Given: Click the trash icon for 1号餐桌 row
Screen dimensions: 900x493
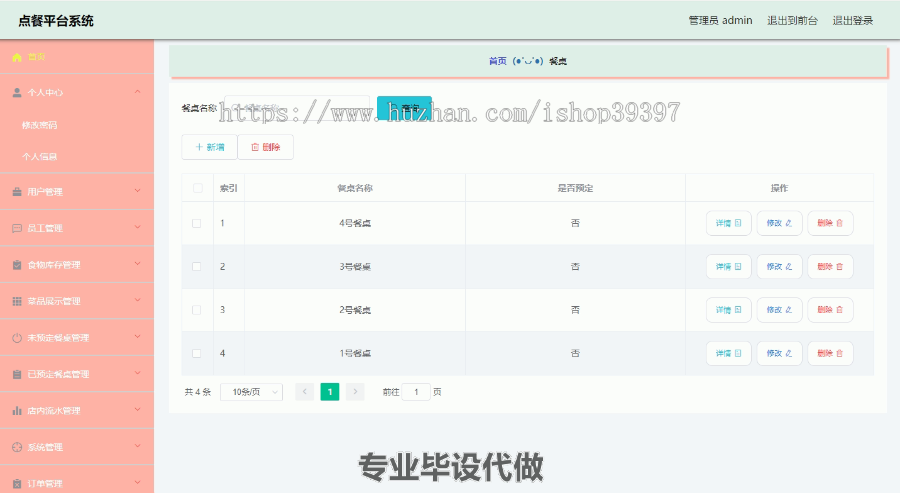Looking at the screenshot, I should [839, 353].
